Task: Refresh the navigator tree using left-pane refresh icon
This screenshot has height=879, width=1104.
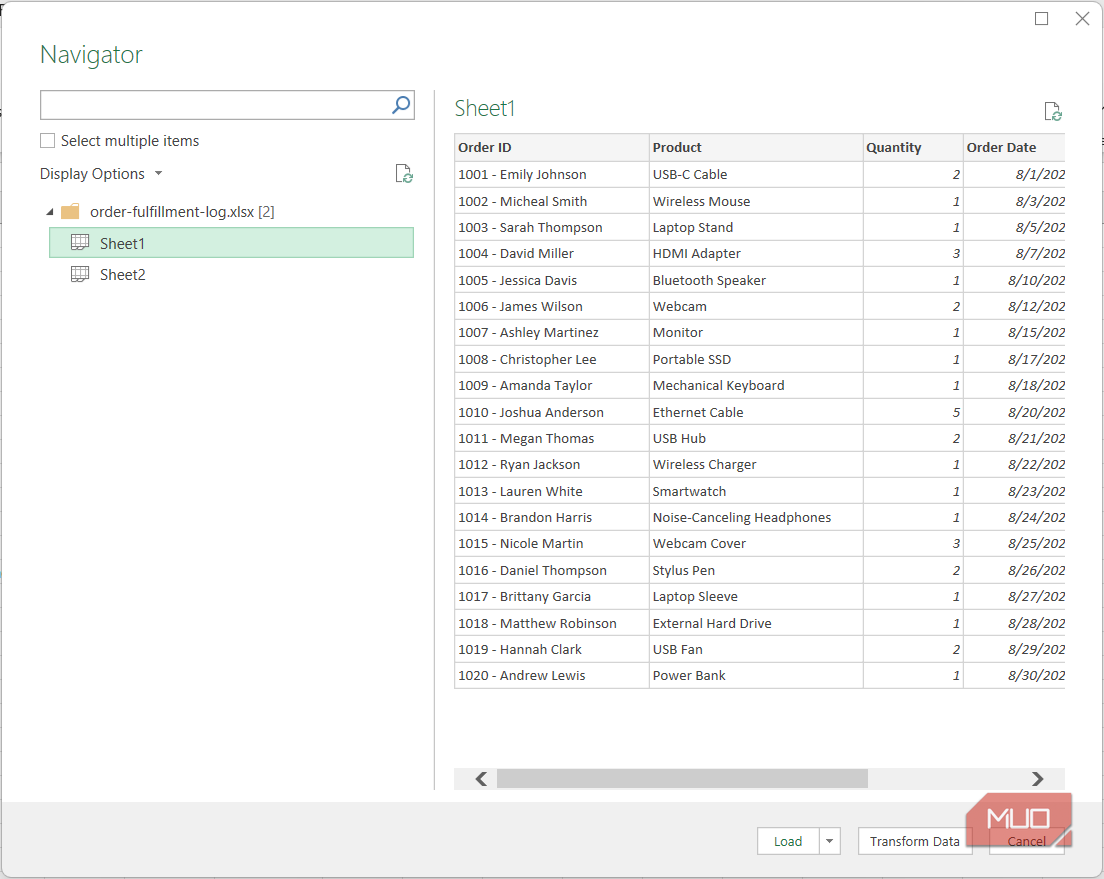Action: [x=404, y=173]
